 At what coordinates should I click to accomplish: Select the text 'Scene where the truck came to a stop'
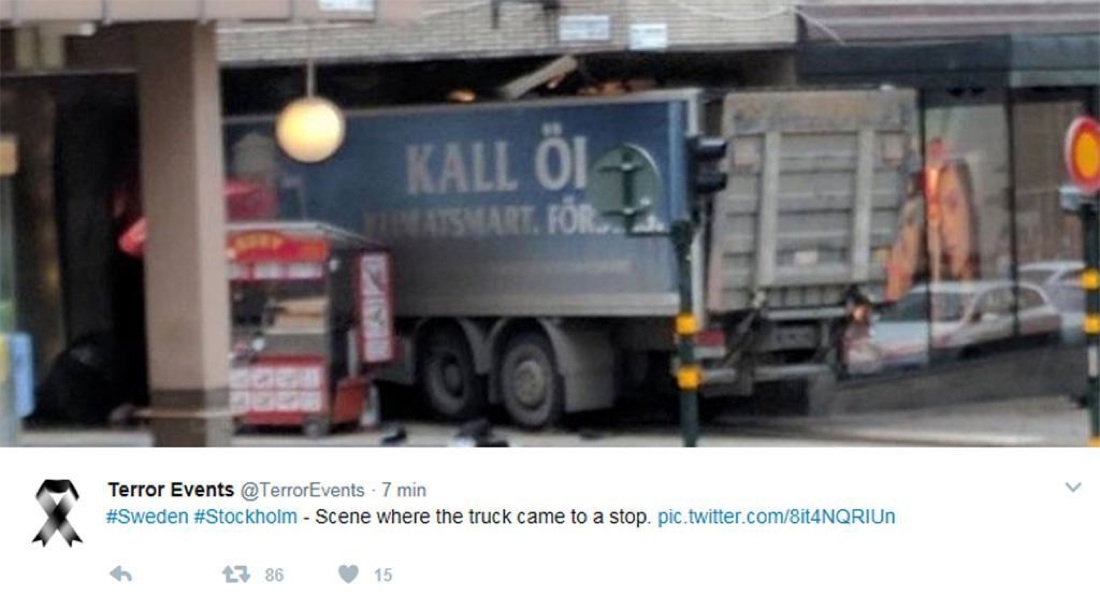[x=482, y=517]
